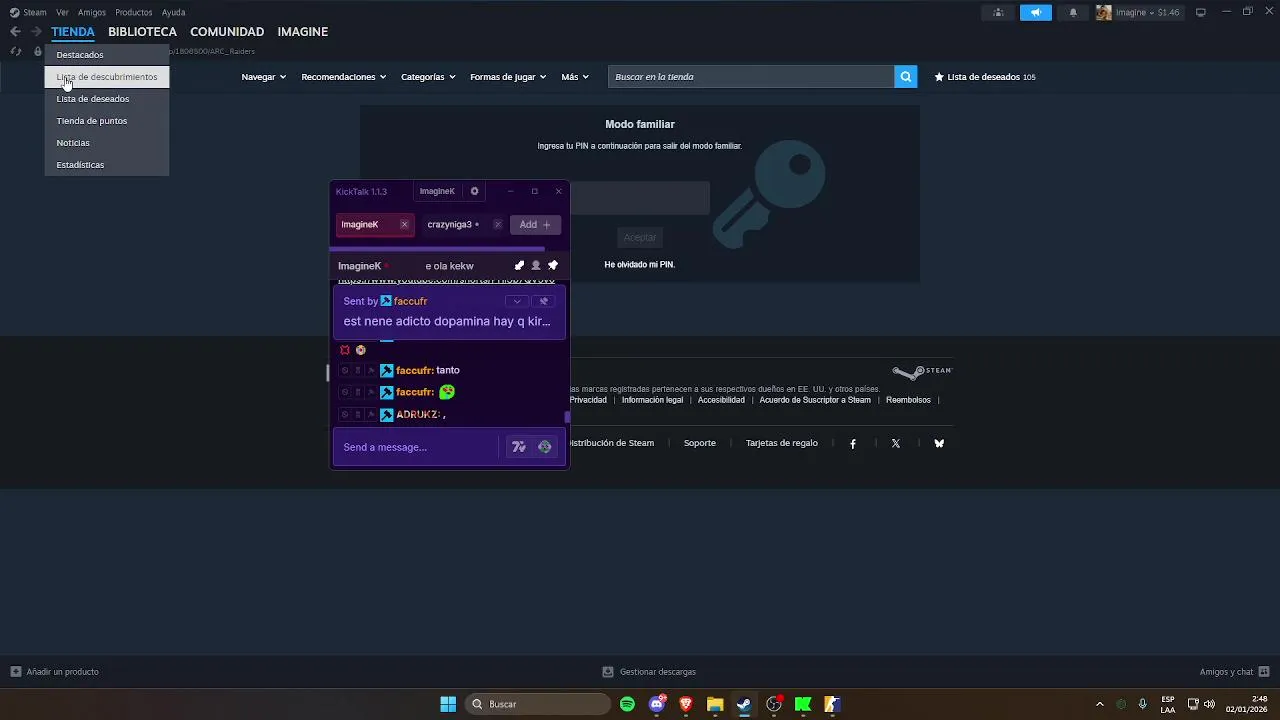Open Lista de deseados 105 link
This screenshot has width=1280, height=720.
pyautogui.click(x=985, y=77)
